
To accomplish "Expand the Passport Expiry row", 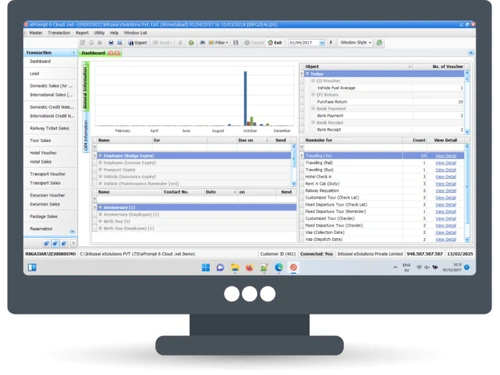I will (x=100, y=170).
